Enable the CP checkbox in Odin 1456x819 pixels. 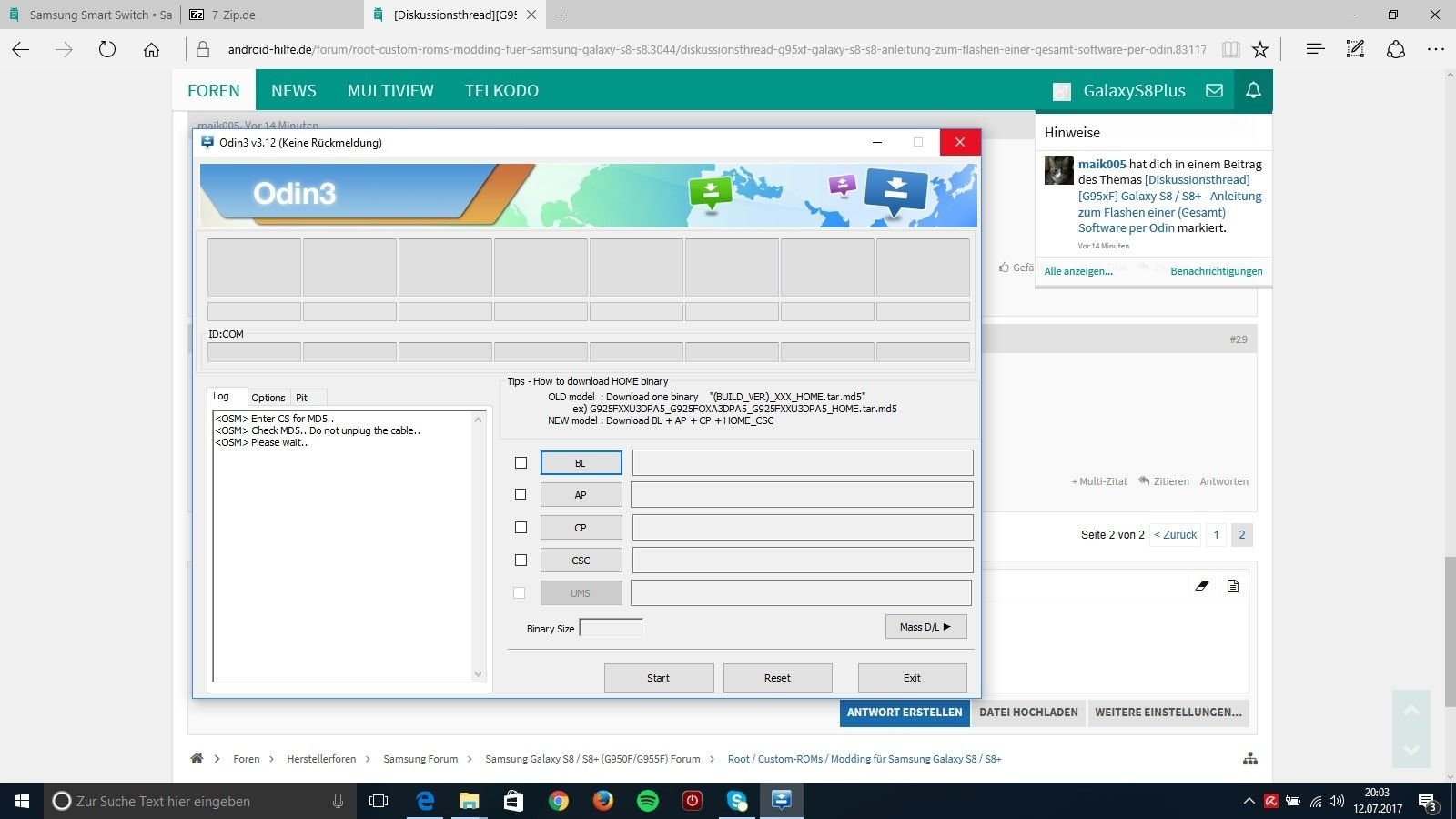pos(521,527)
